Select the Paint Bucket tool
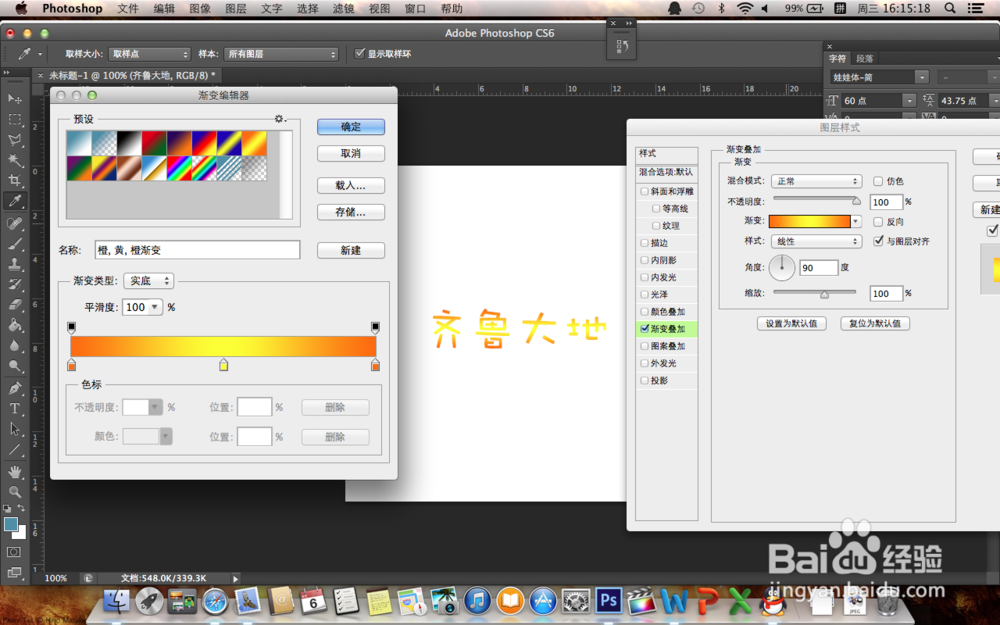The image size is (1000, 625). tap(14, 325)
